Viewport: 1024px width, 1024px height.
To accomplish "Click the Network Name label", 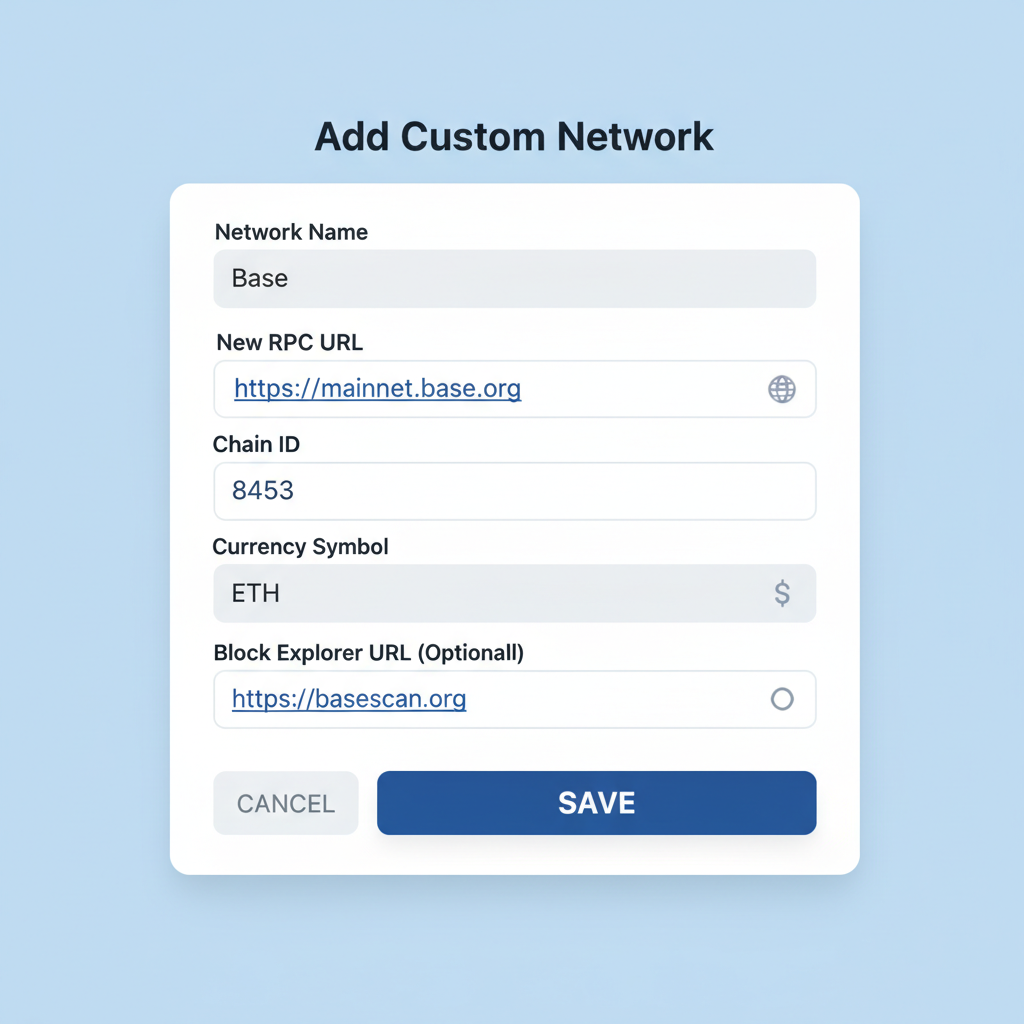I will pos(290,232).
